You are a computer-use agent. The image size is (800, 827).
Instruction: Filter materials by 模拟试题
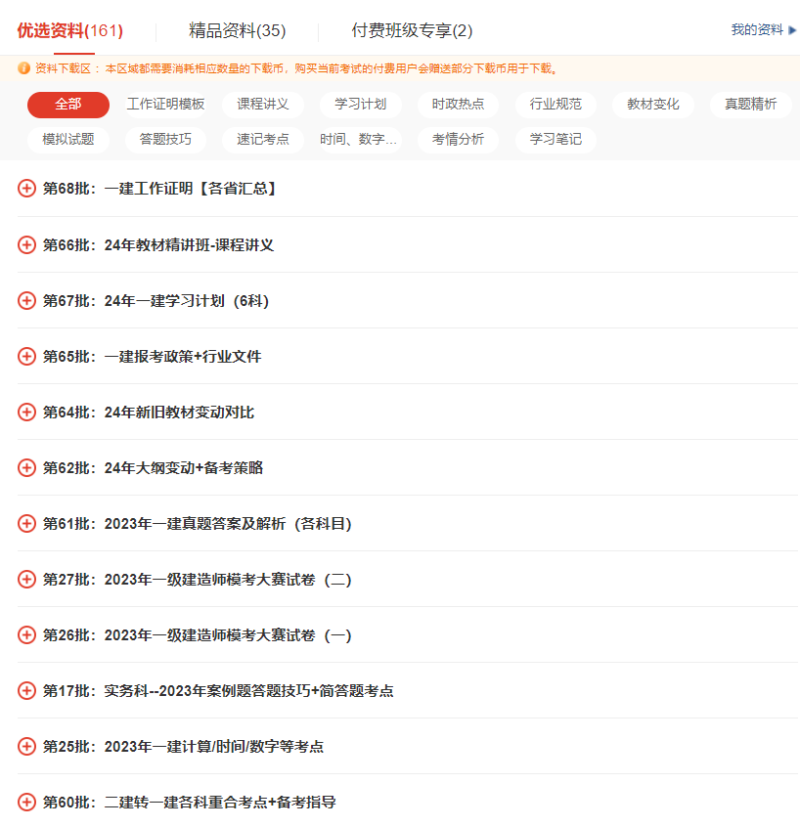pyautogui.click(x=67, y=140)
